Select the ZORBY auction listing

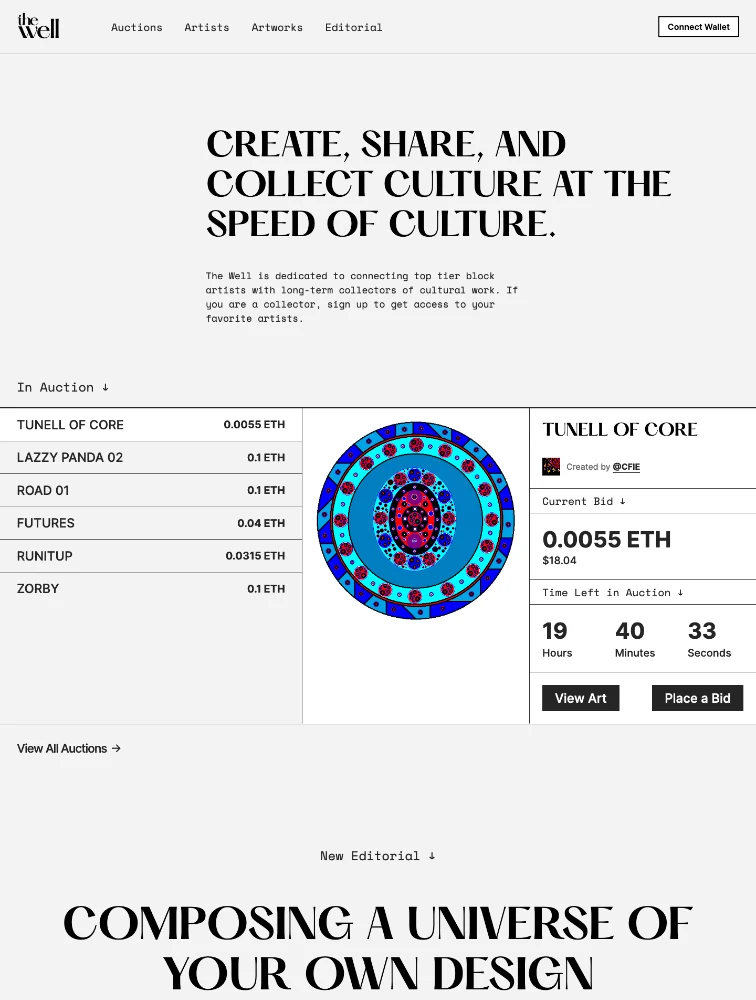click(x=151, y=589)
